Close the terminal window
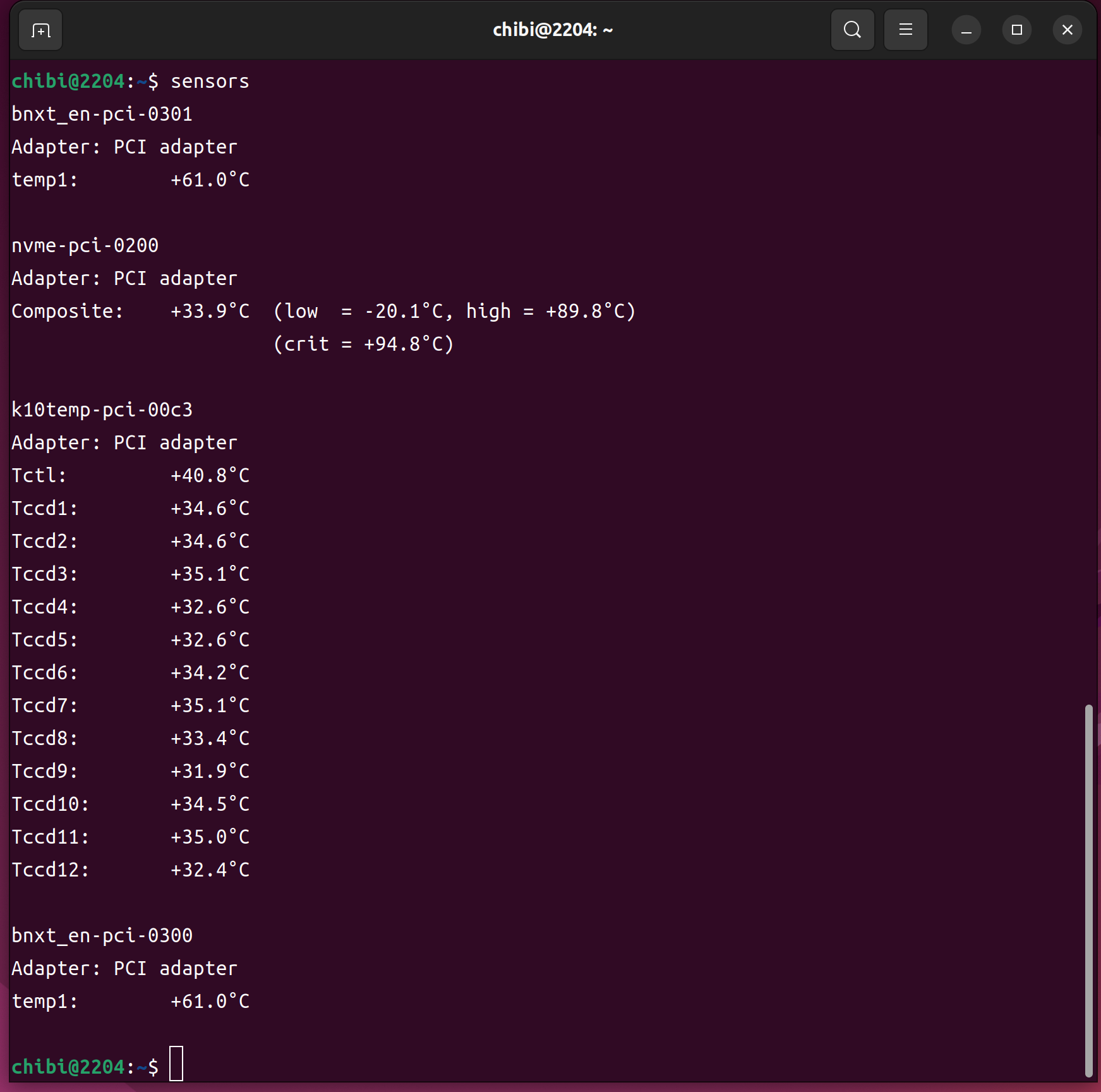 1067,30
